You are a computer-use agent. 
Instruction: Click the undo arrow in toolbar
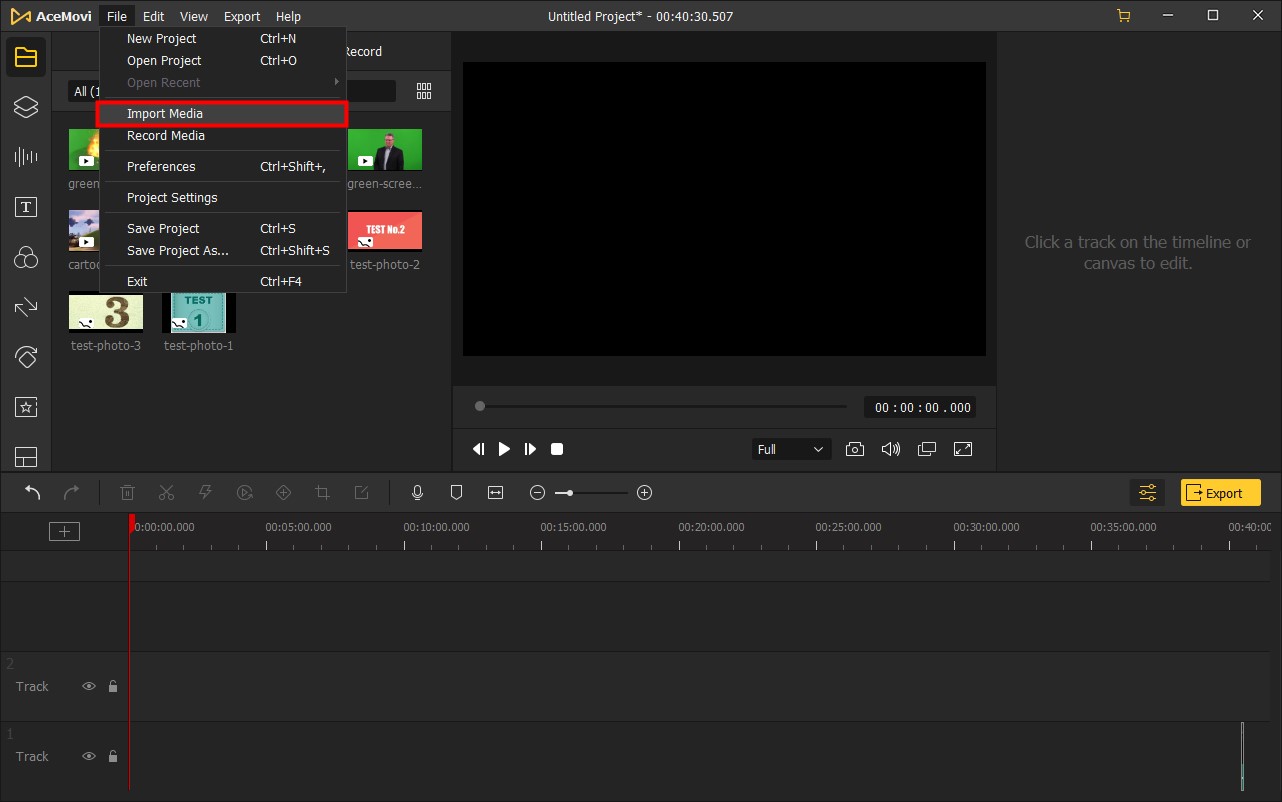click(x=33, y=492)
